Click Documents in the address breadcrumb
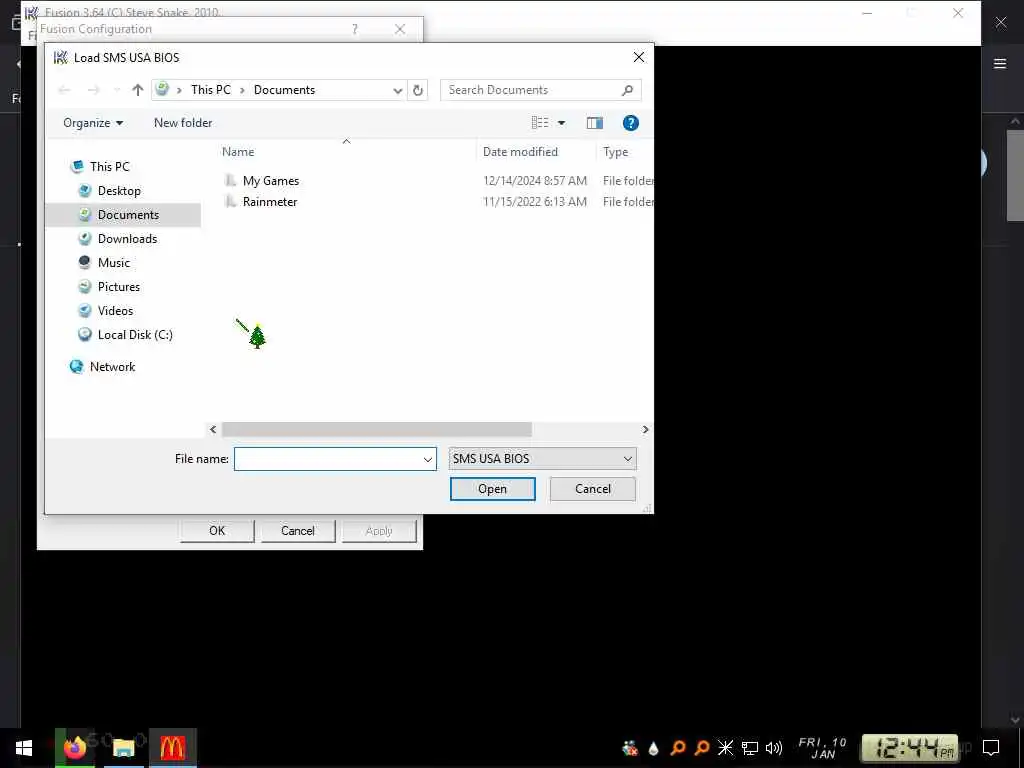 [x=284, y=90]
